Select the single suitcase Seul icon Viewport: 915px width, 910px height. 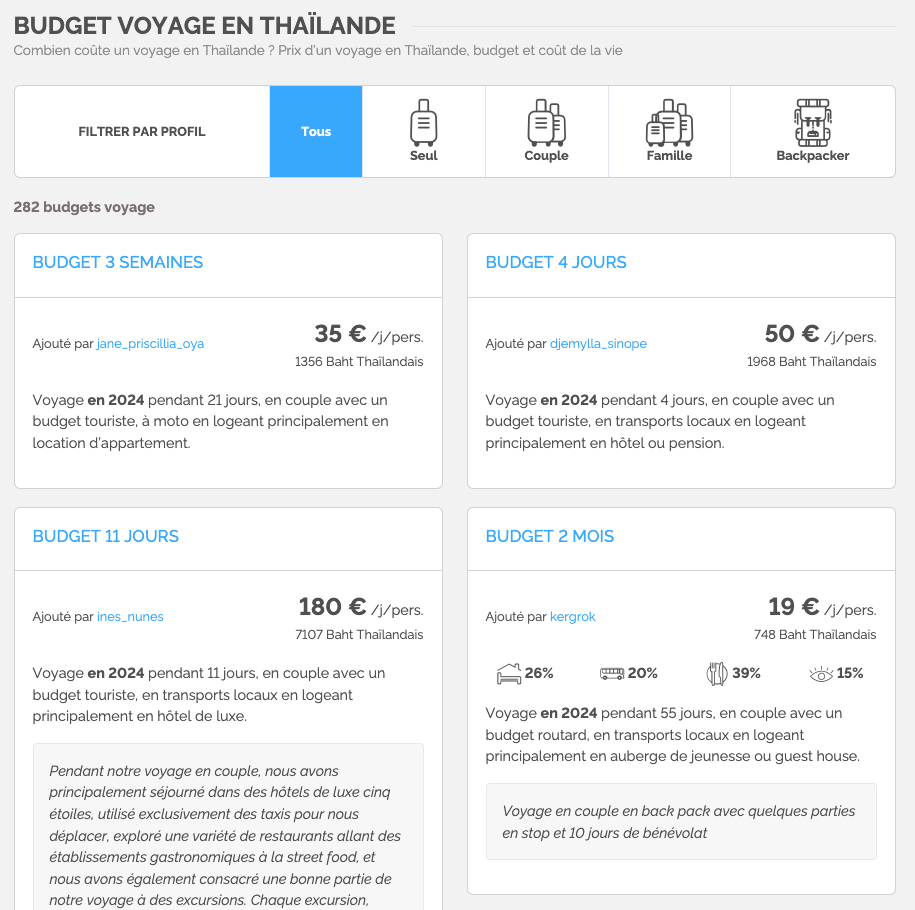pos(423,123)
